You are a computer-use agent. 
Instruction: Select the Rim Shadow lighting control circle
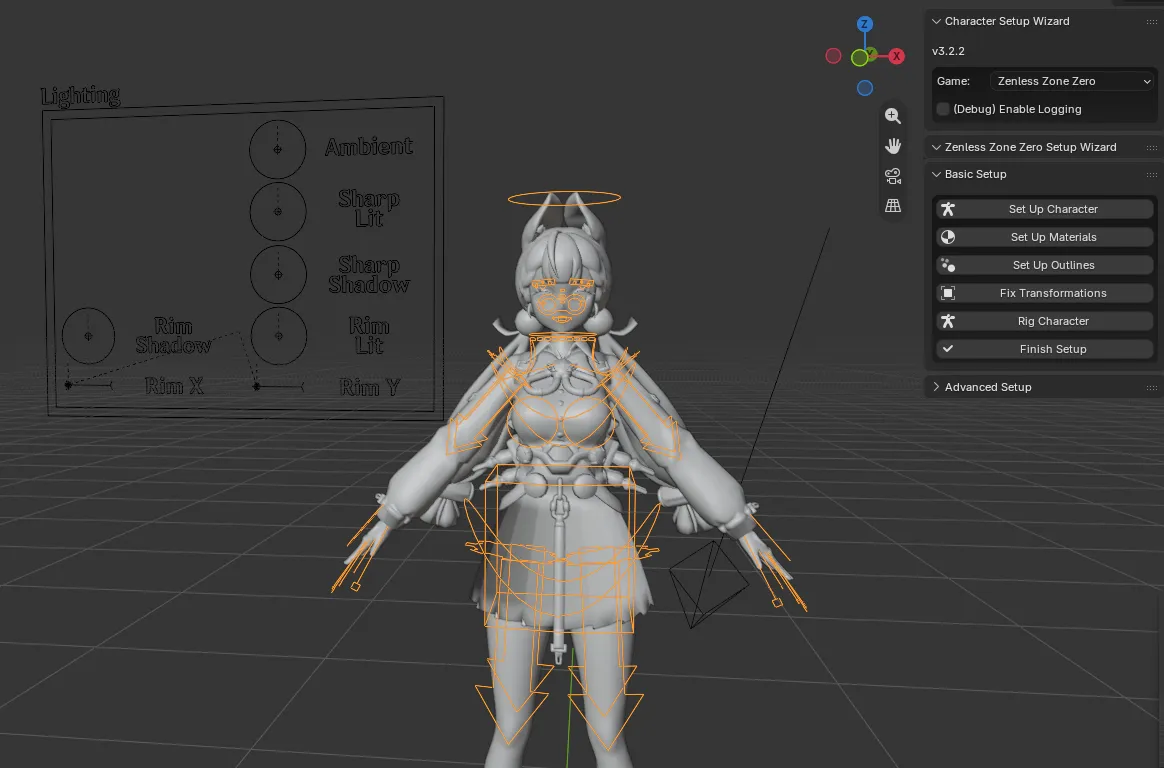(88, 335)
